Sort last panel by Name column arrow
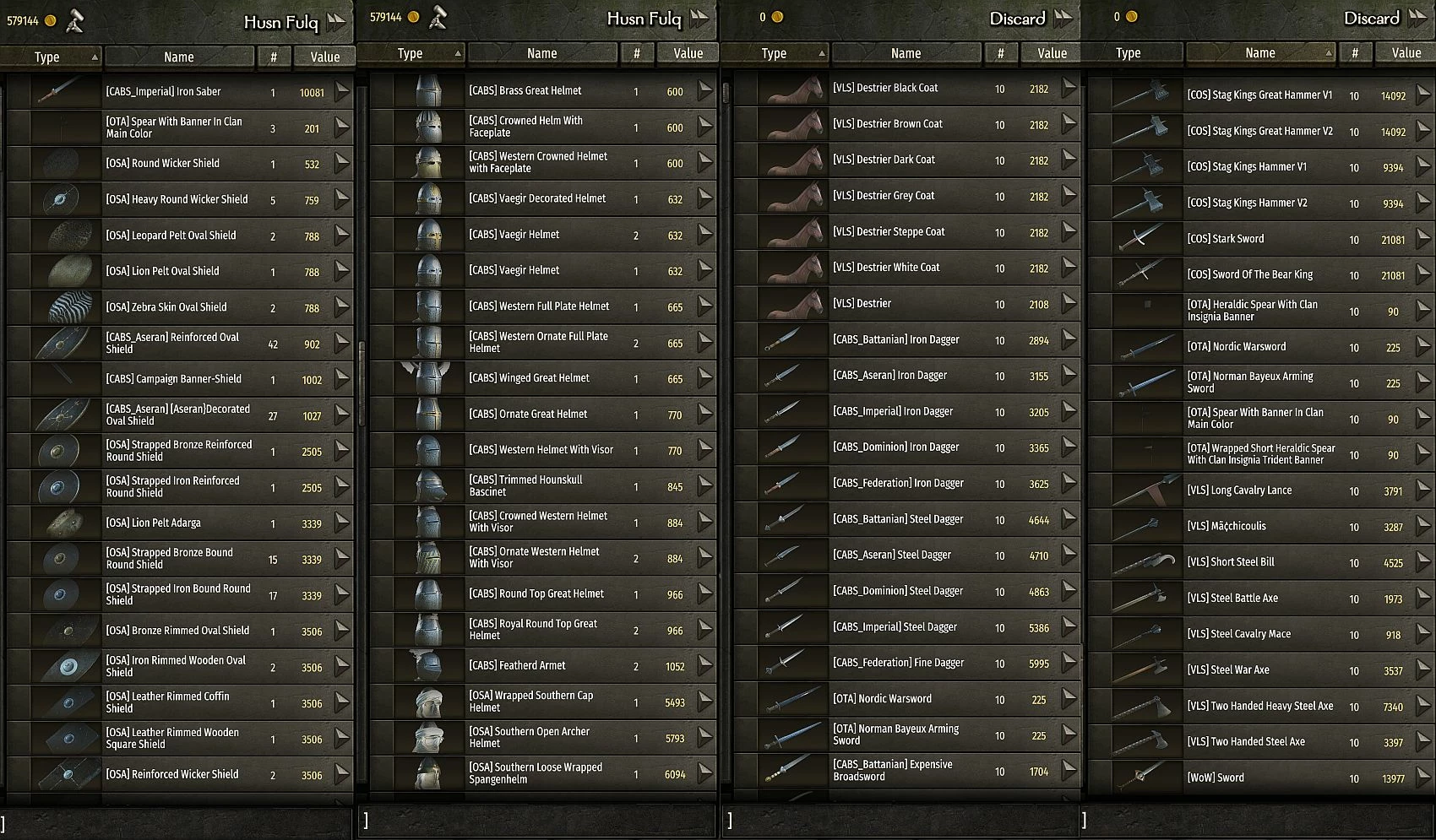The image size is (1436, 840). (x=1329, y=53)
